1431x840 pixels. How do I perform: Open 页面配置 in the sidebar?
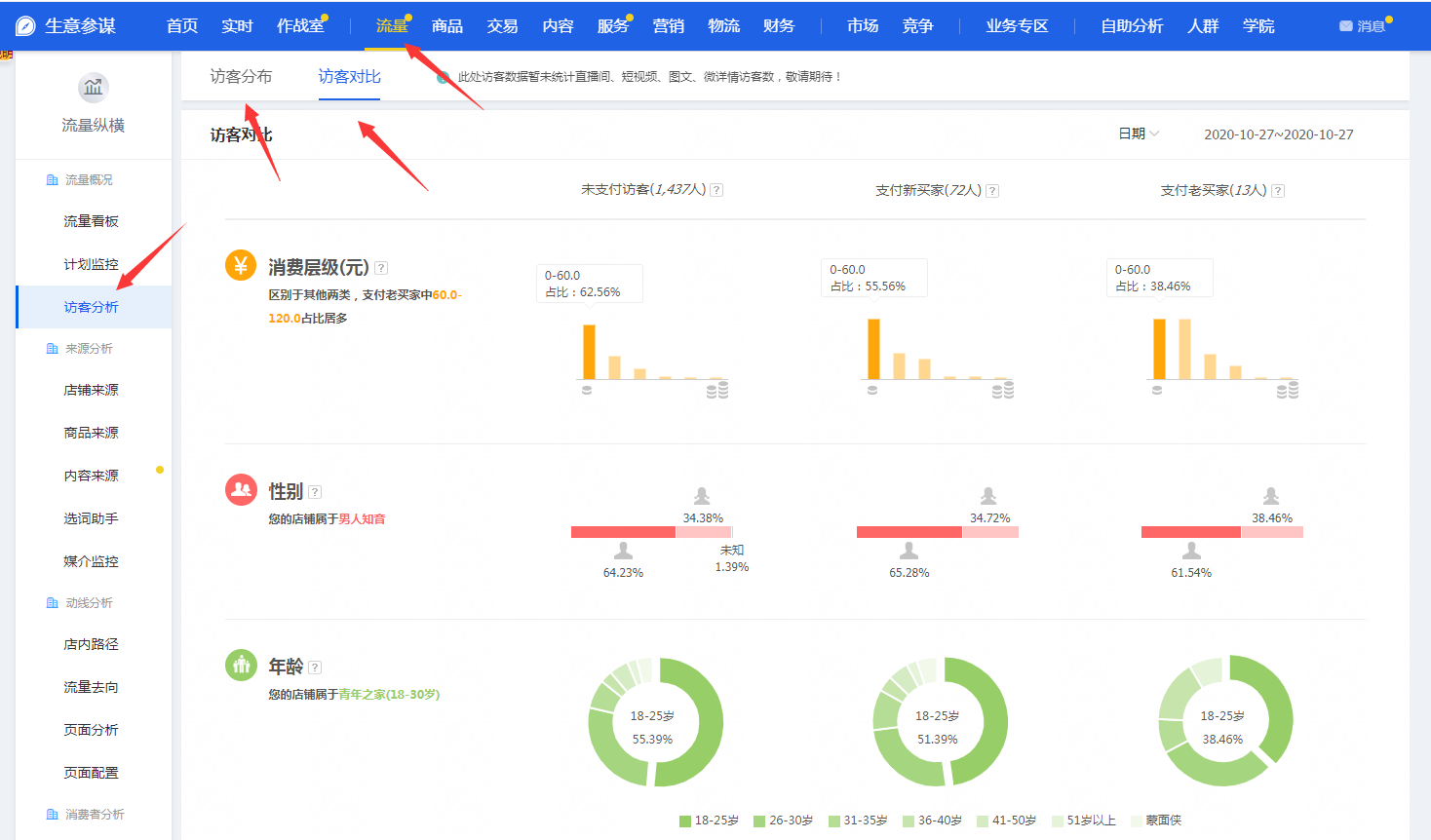94,773
